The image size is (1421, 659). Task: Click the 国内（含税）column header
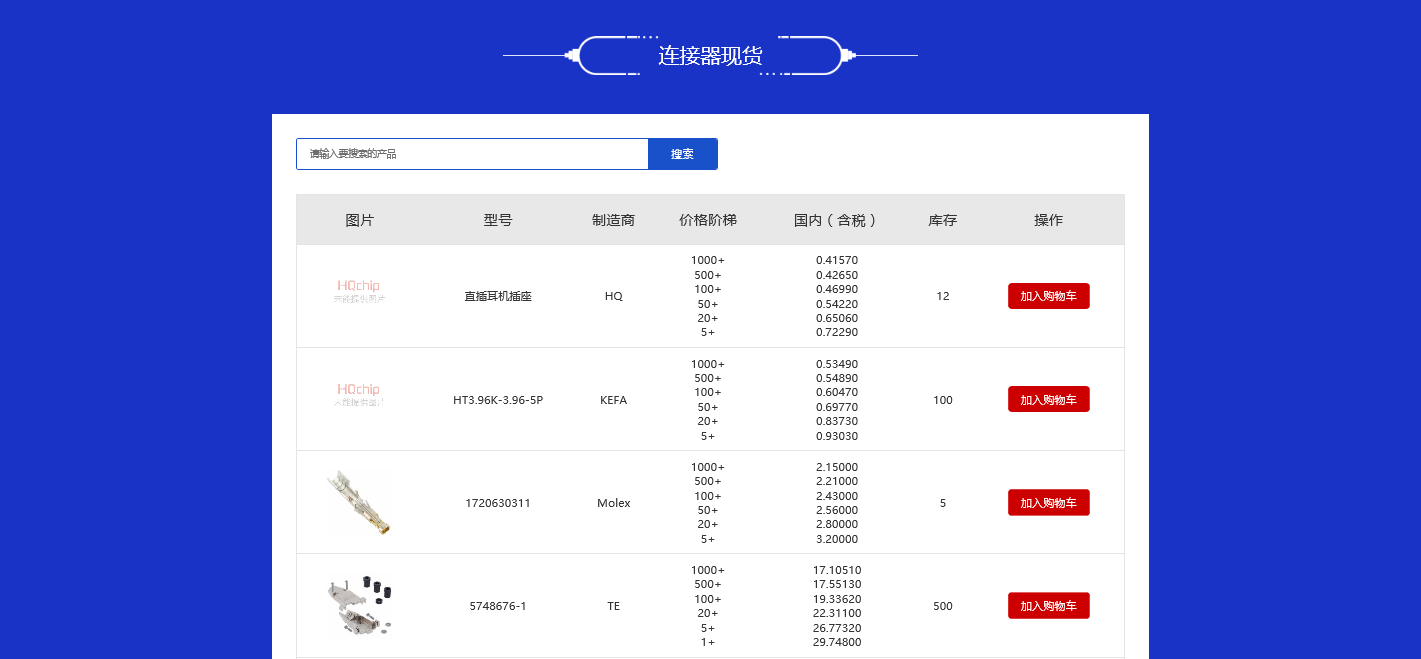point(836,220)
